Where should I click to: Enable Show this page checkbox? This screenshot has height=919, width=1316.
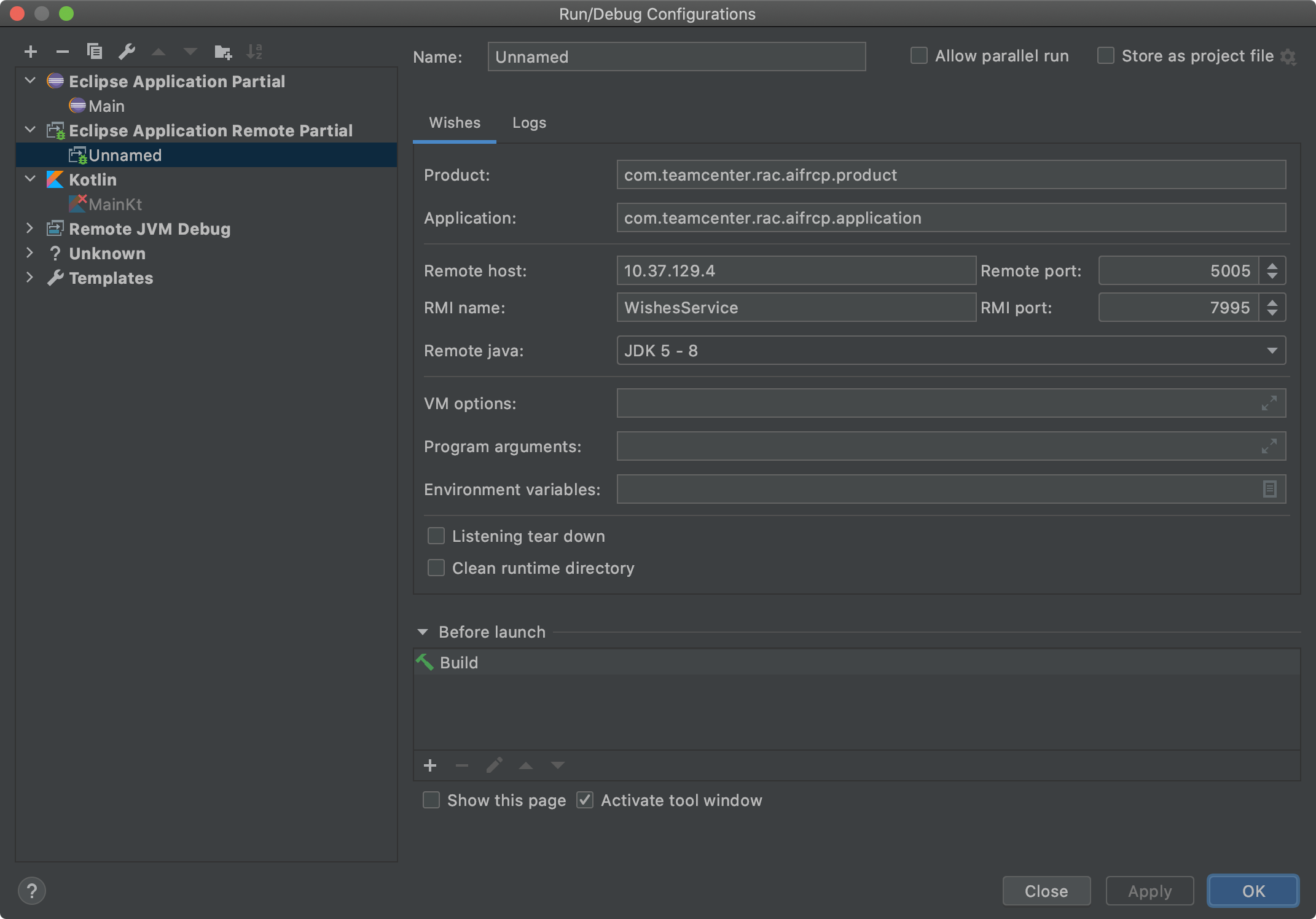[x=431, y=800]
